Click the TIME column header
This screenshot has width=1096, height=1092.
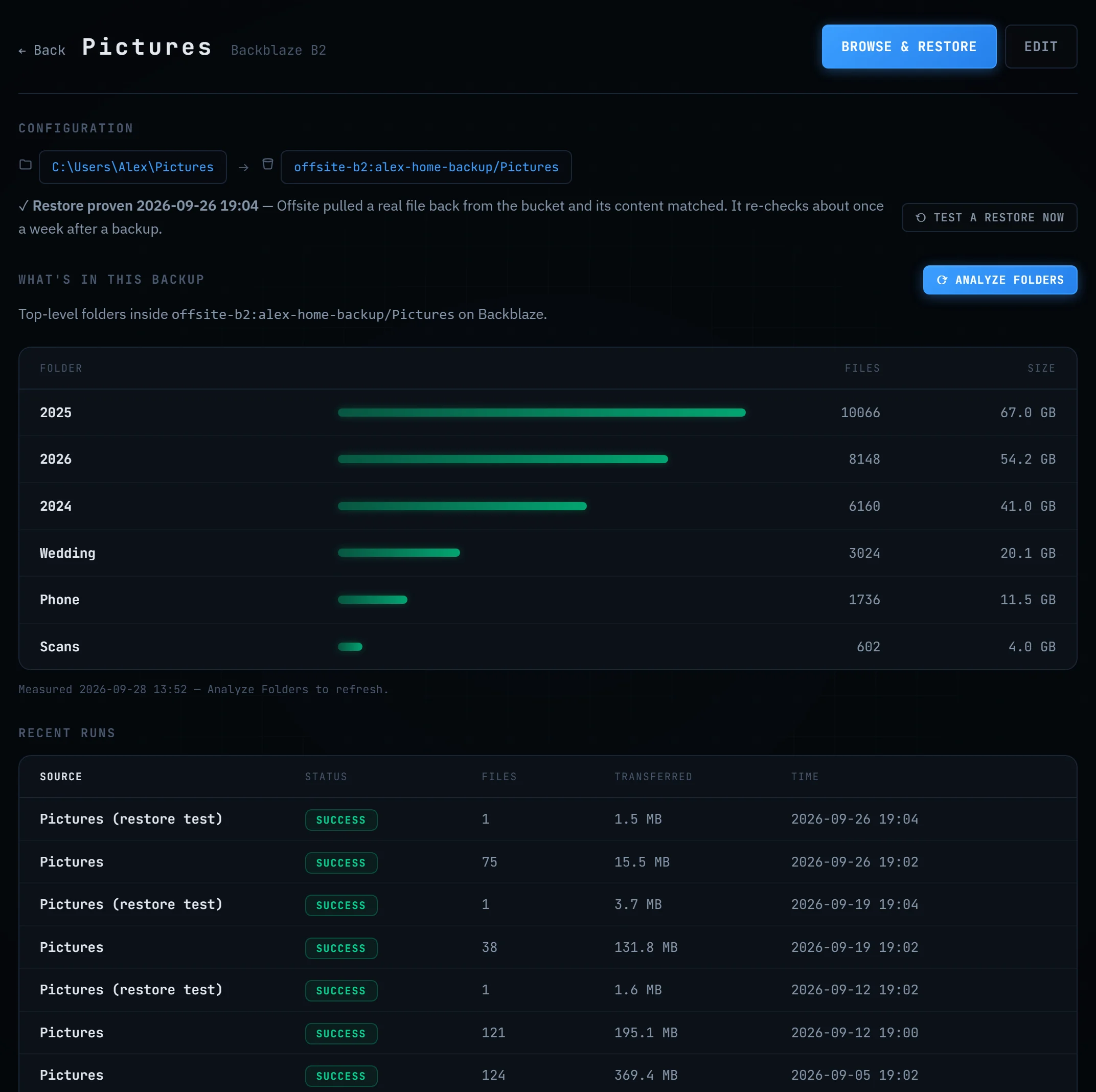click(805, 777)
